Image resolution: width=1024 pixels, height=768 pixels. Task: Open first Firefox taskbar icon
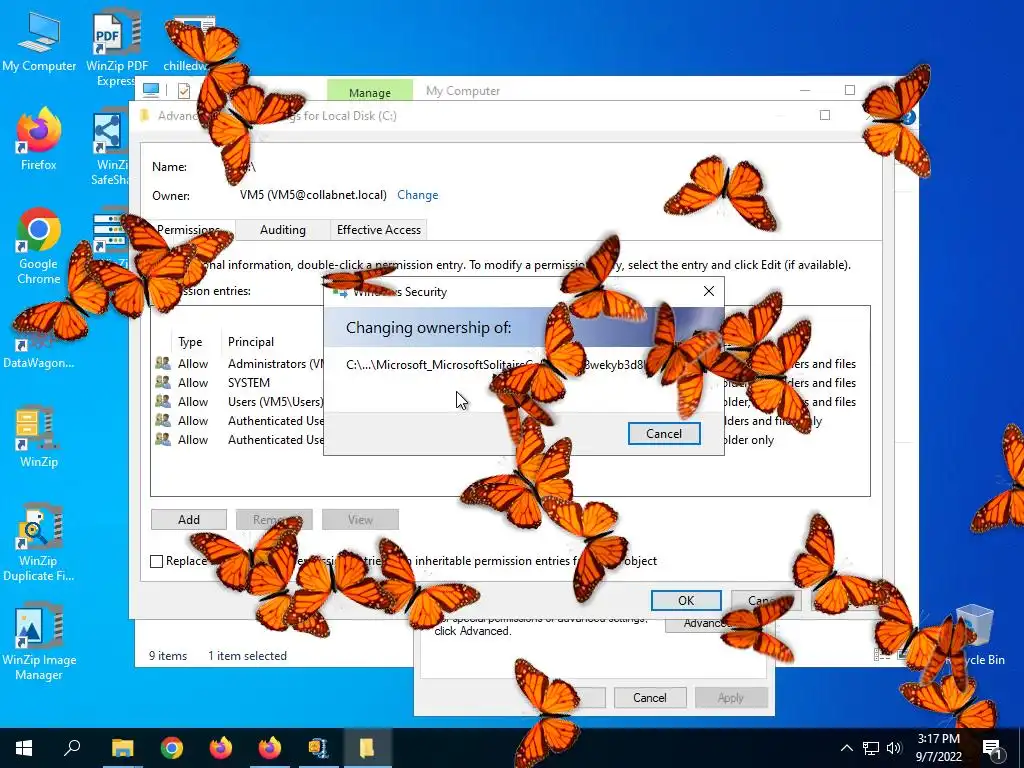pyautogui.click(x=221, y=748)
